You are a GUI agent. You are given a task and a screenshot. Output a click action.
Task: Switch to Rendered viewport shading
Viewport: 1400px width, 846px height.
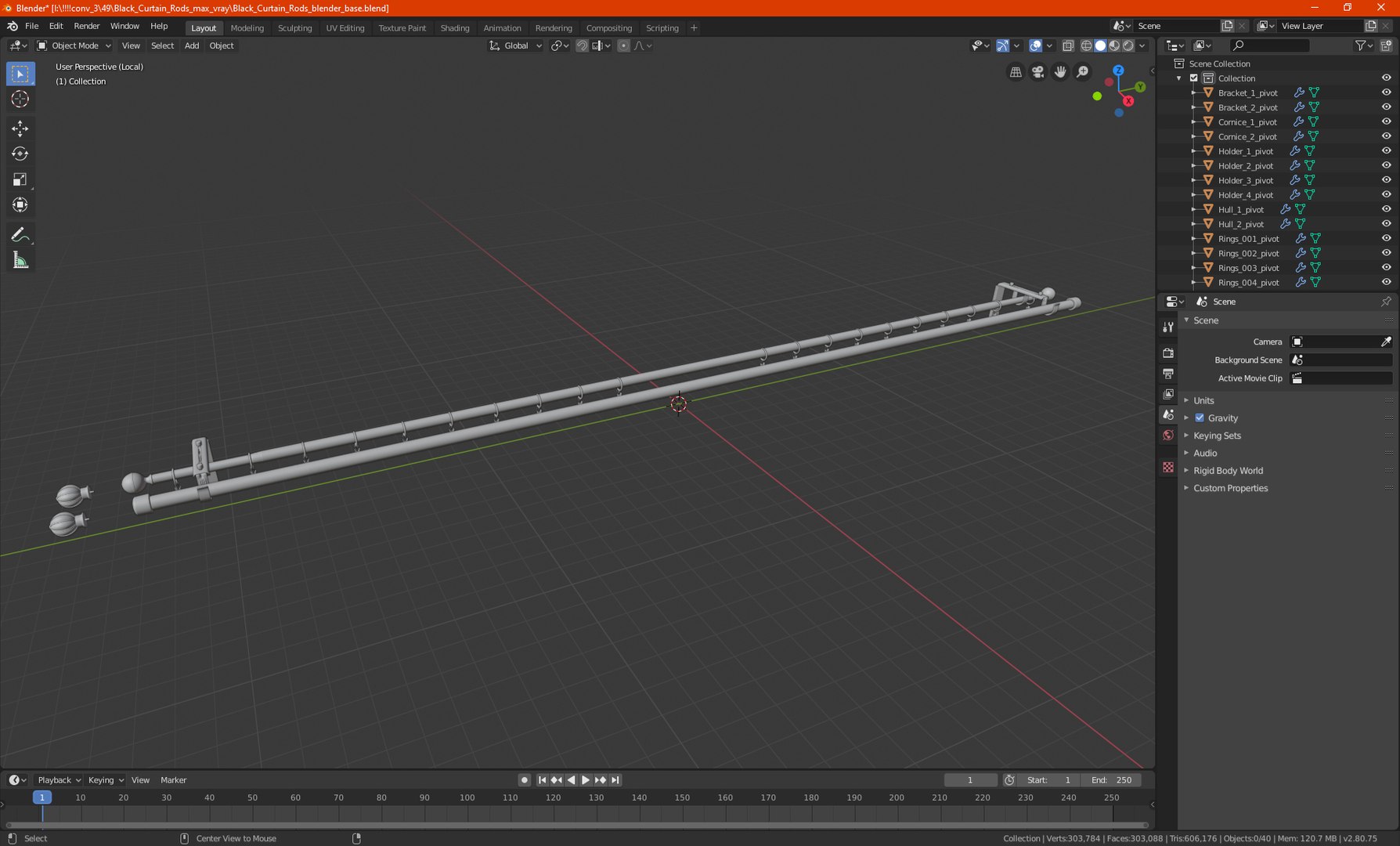(x=1128, y=45)
